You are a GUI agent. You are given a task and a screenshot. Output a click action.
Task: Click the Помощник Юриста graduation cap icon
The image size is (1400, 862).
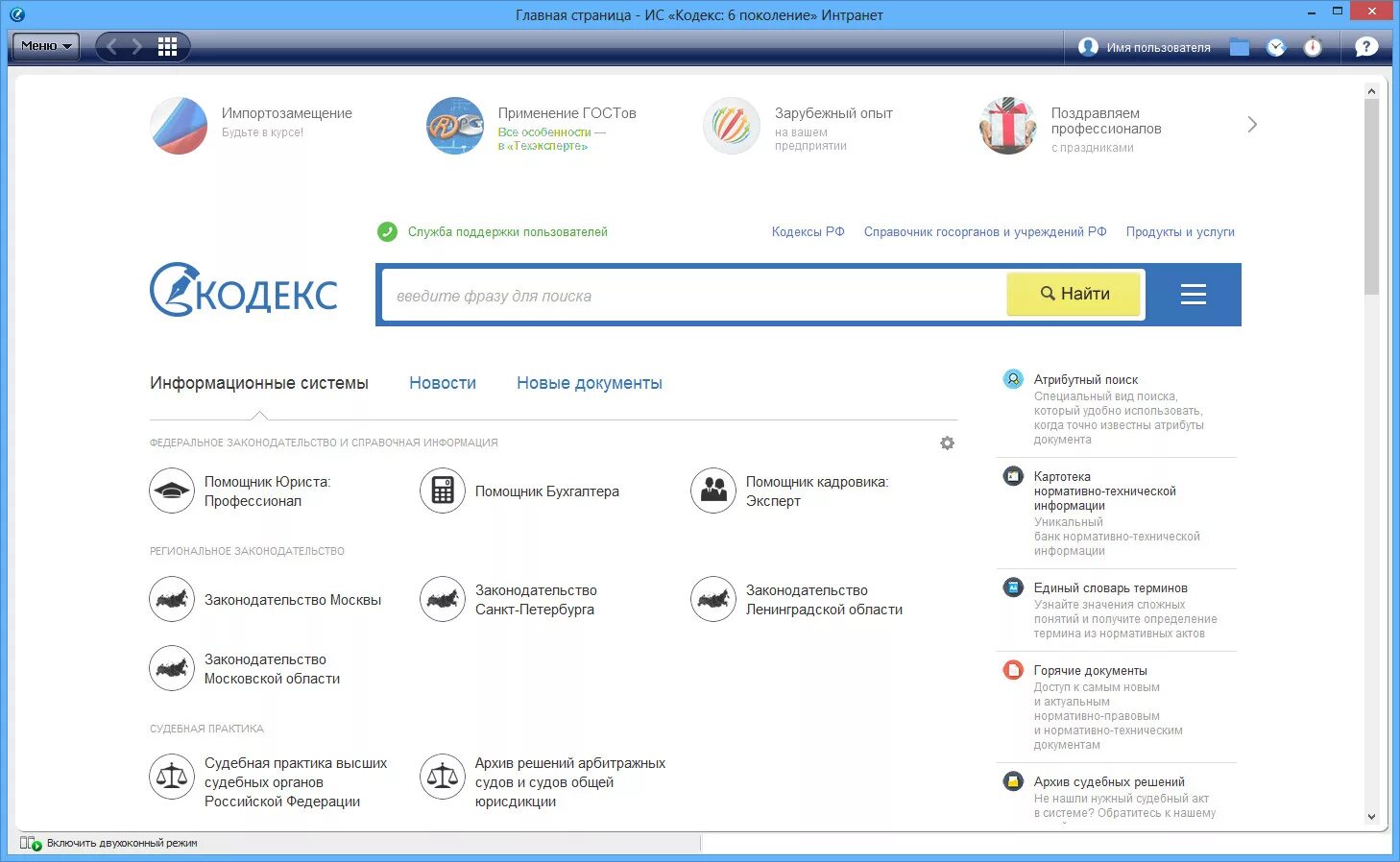tap(172, 491)
